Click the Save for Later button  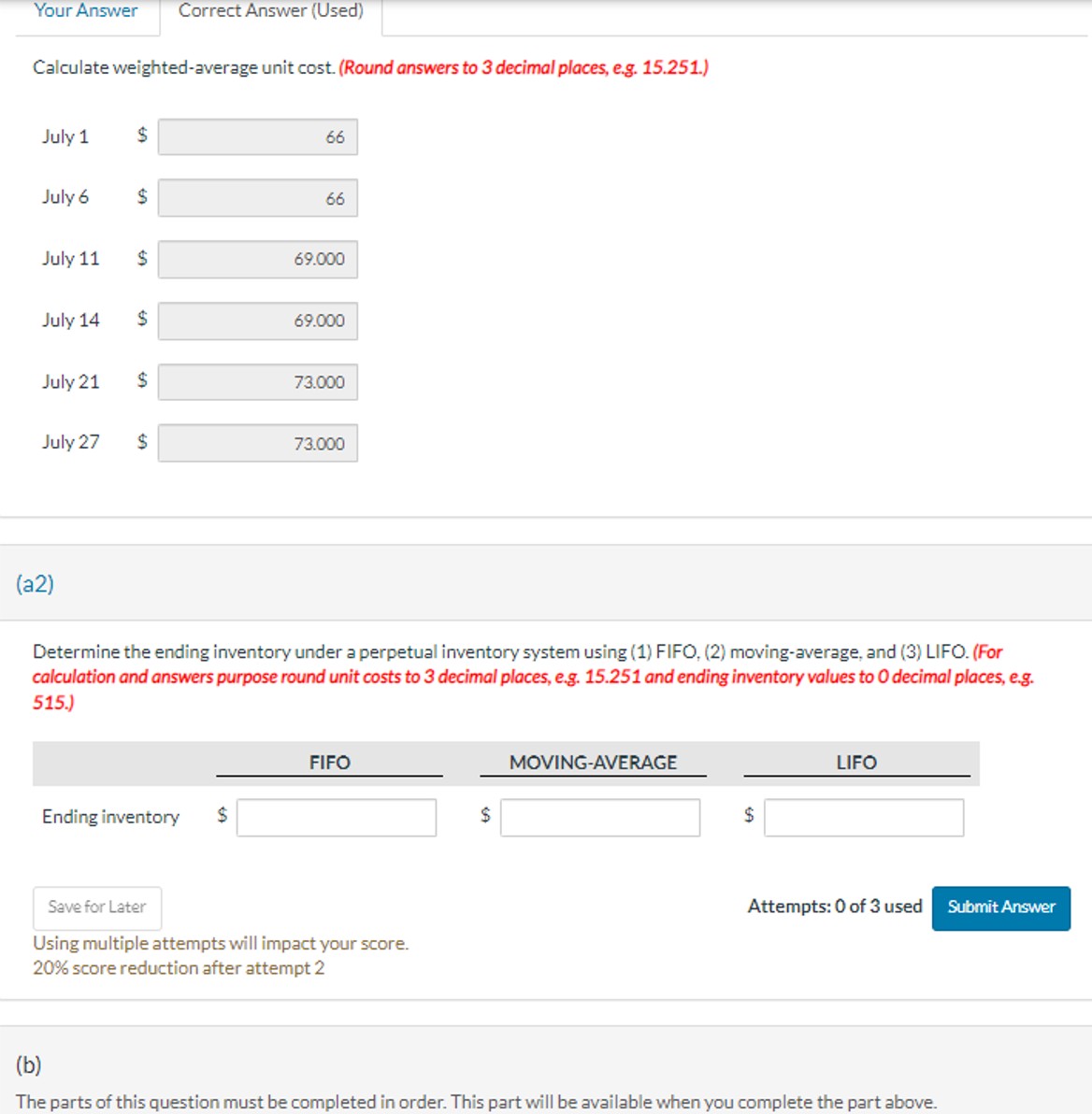(x=96, y=907)
